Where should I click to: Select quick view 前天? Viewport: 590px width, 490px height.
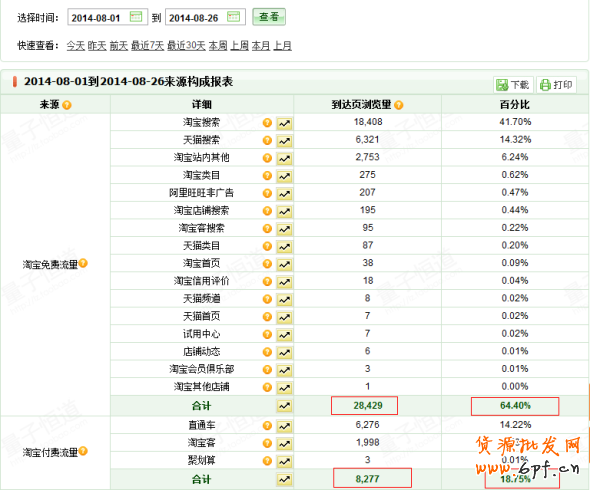tap(119, 46)
